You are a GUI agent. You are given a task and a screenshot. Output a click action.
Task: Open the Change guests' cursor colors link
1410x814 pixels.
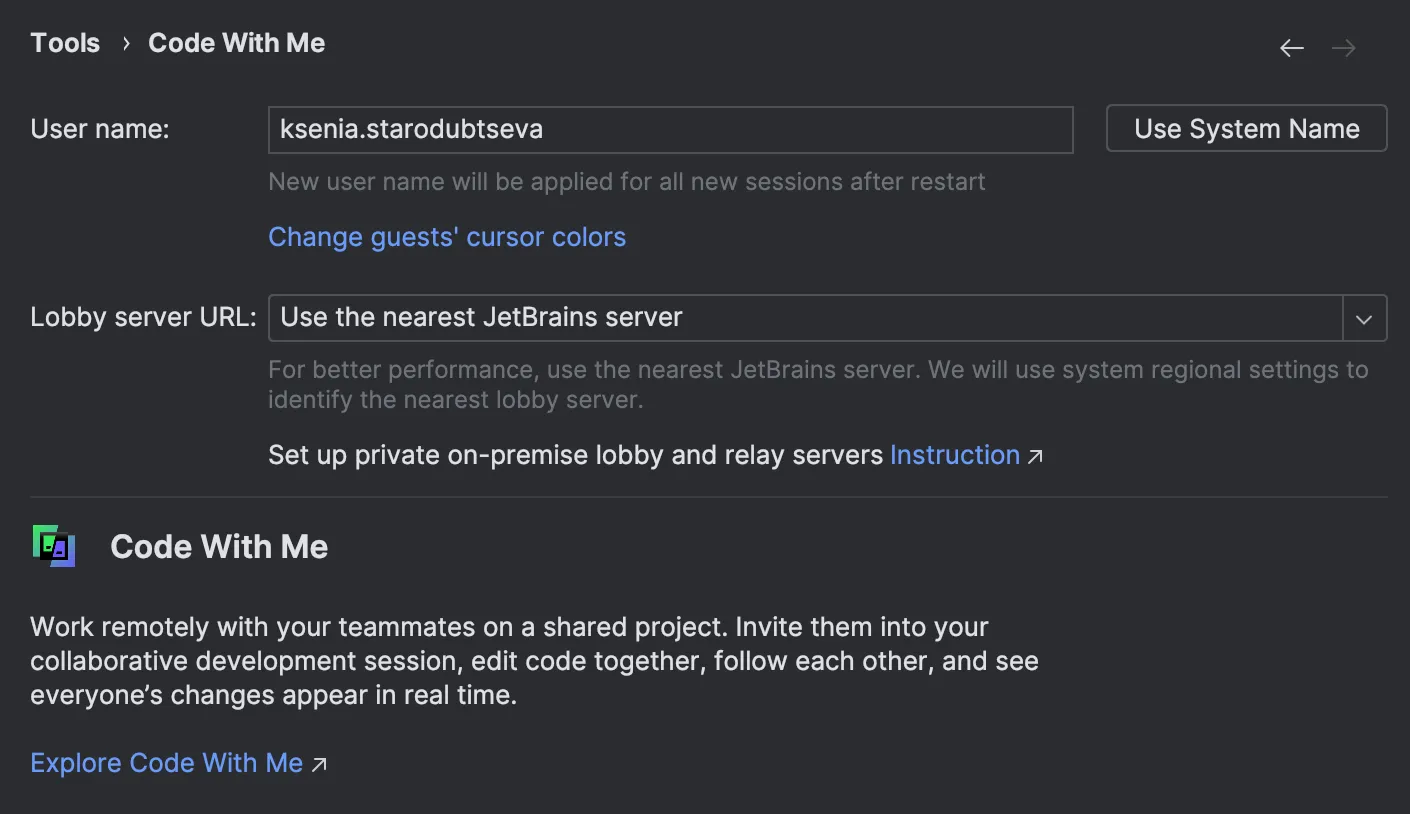447,237
